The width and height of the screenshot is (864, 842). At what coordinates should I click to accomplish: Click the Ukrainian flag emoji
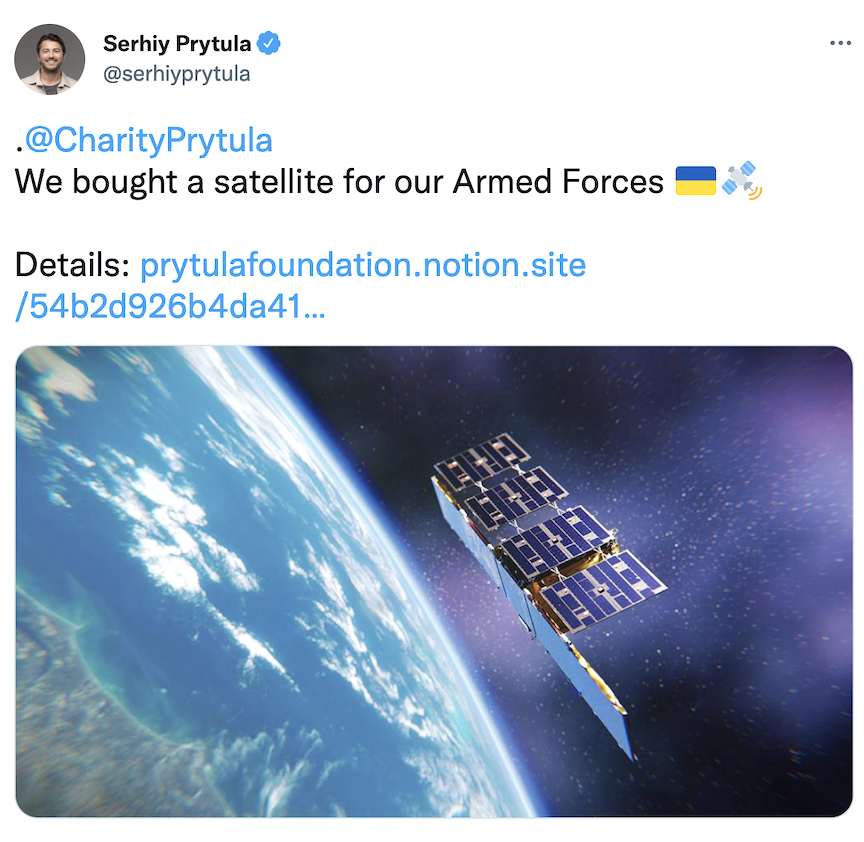695,182
